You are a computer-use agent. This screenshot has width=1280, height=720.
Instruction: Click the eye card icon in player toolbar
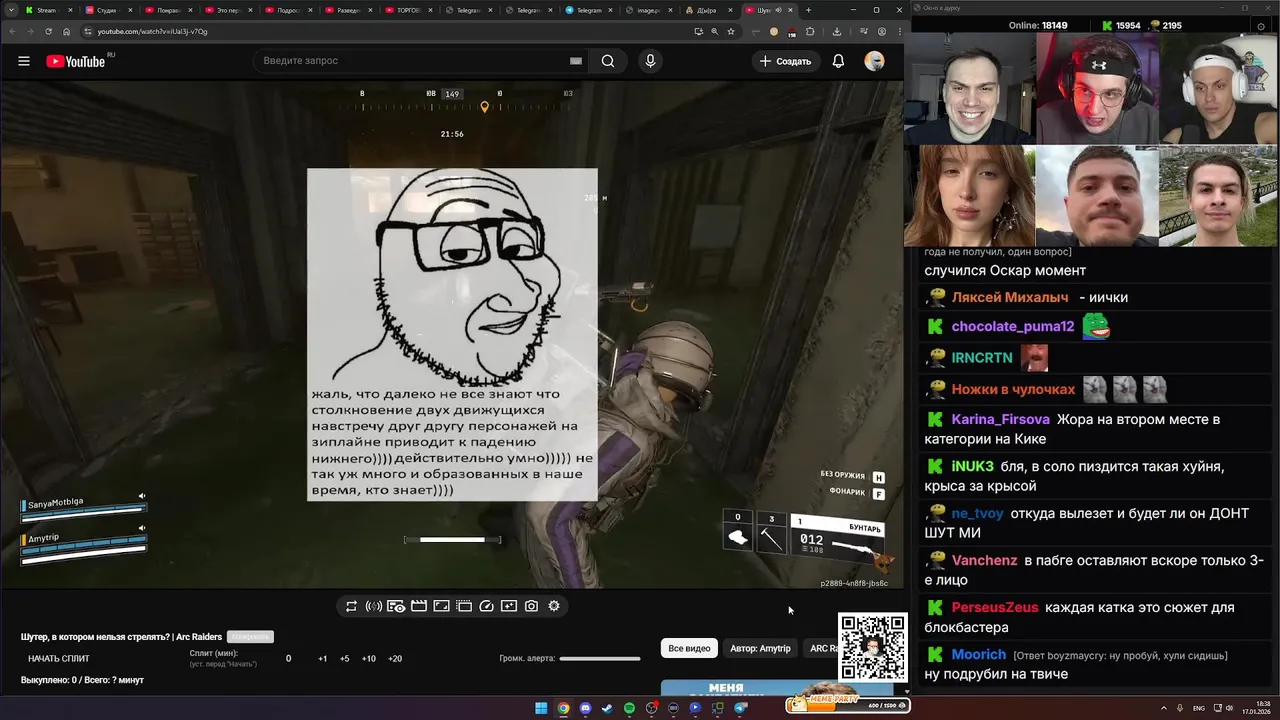pos(396,606)
